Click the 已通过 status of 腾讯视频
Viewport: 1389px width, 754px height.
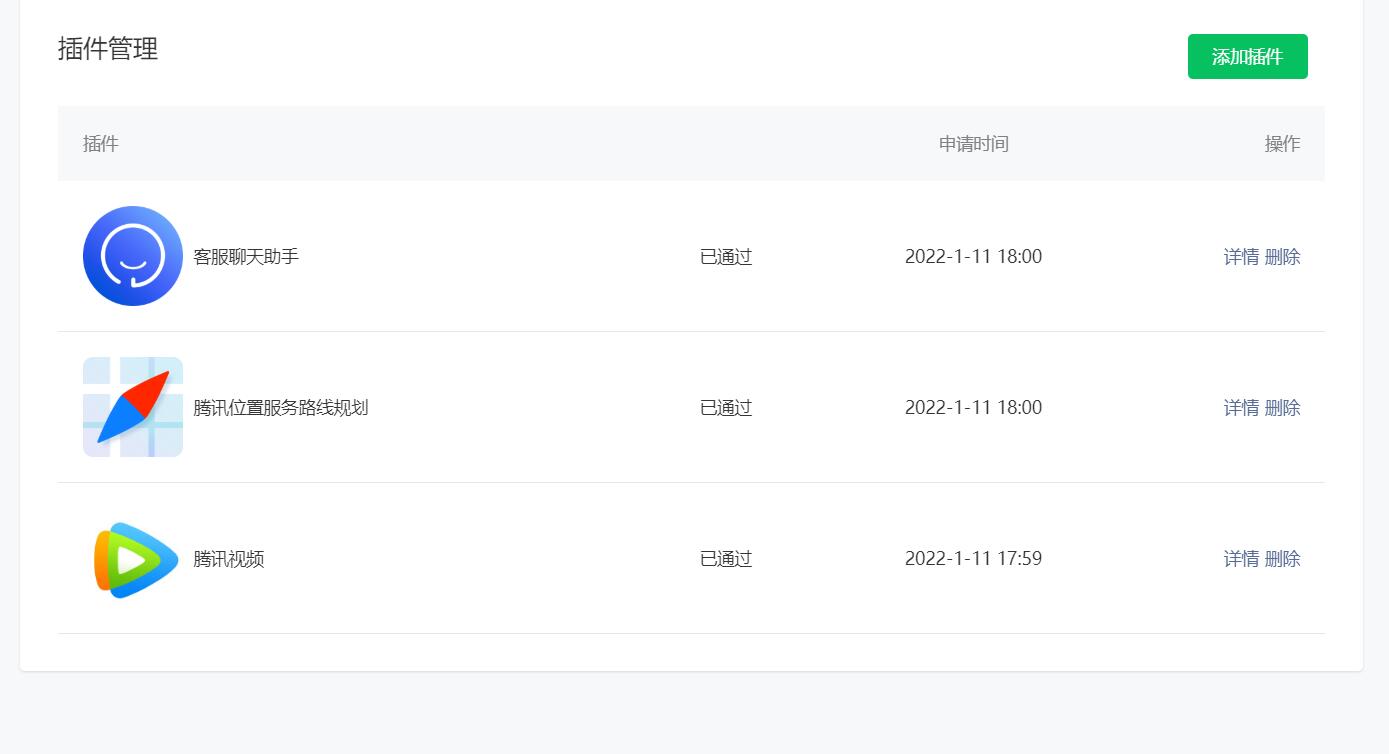tap(726, 559)
